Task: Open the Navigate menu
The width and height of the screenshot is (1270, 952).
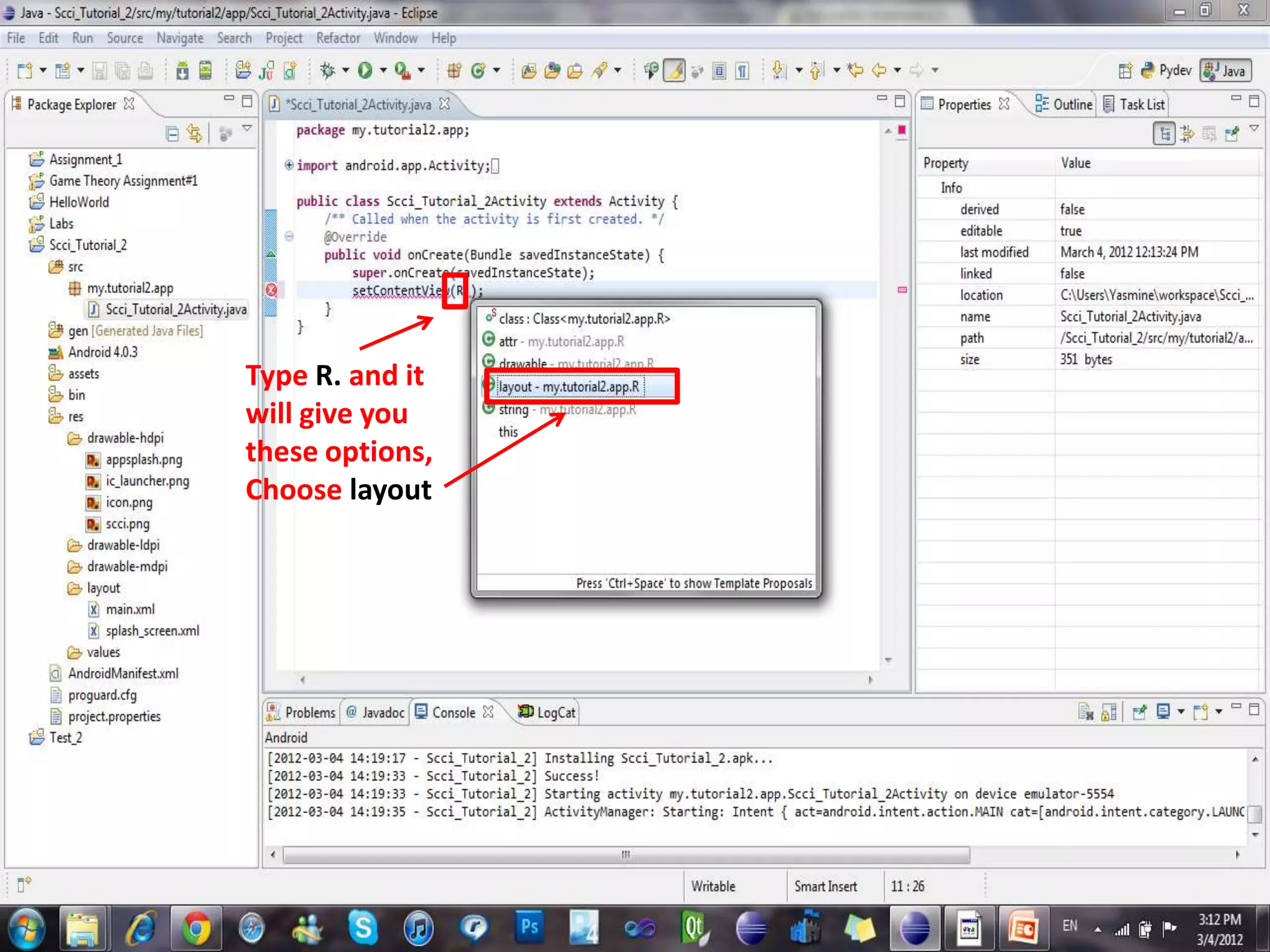Action: click(x=180, y=38)
